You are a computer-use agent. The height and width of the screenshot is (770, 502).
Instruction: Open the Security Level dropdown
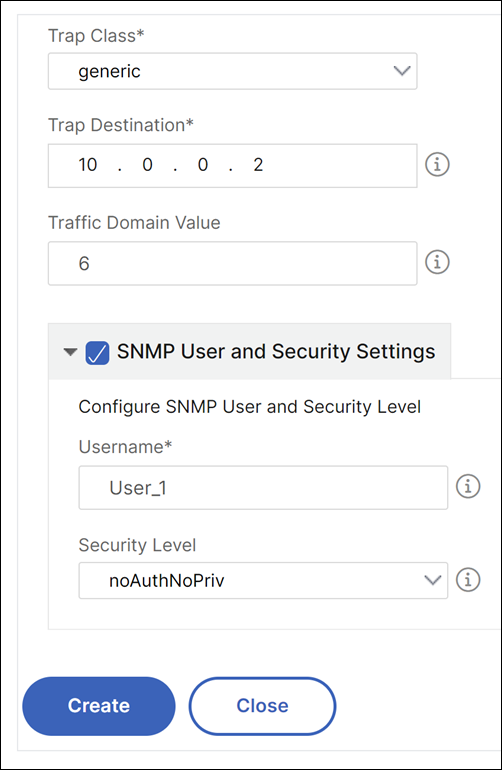(x=263, y=580)
